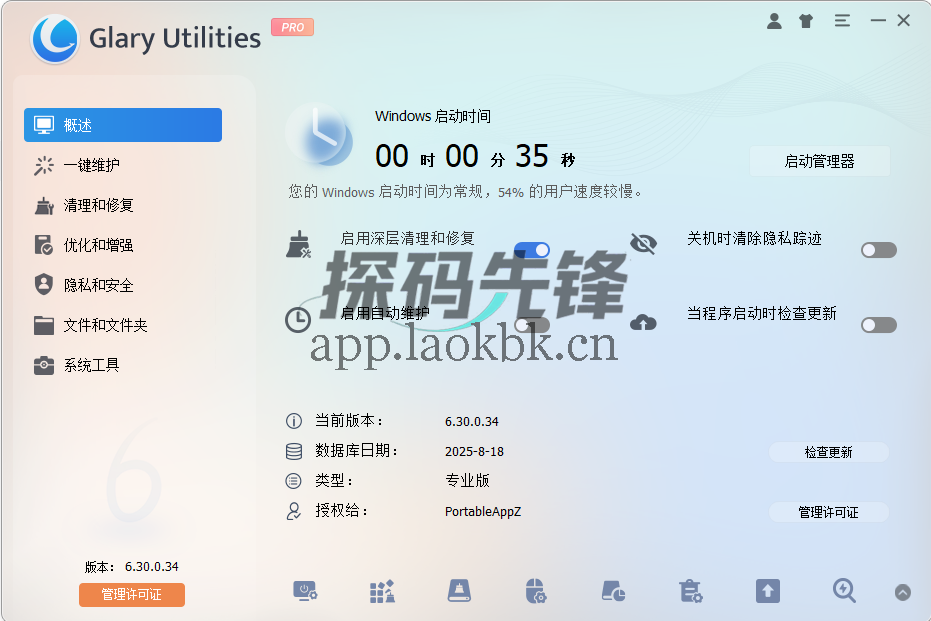Image resolution: width=931 pixels, height=621 pixels.
Task: Open the context menu manager mouse icon
Action: [x=536, y=591]
